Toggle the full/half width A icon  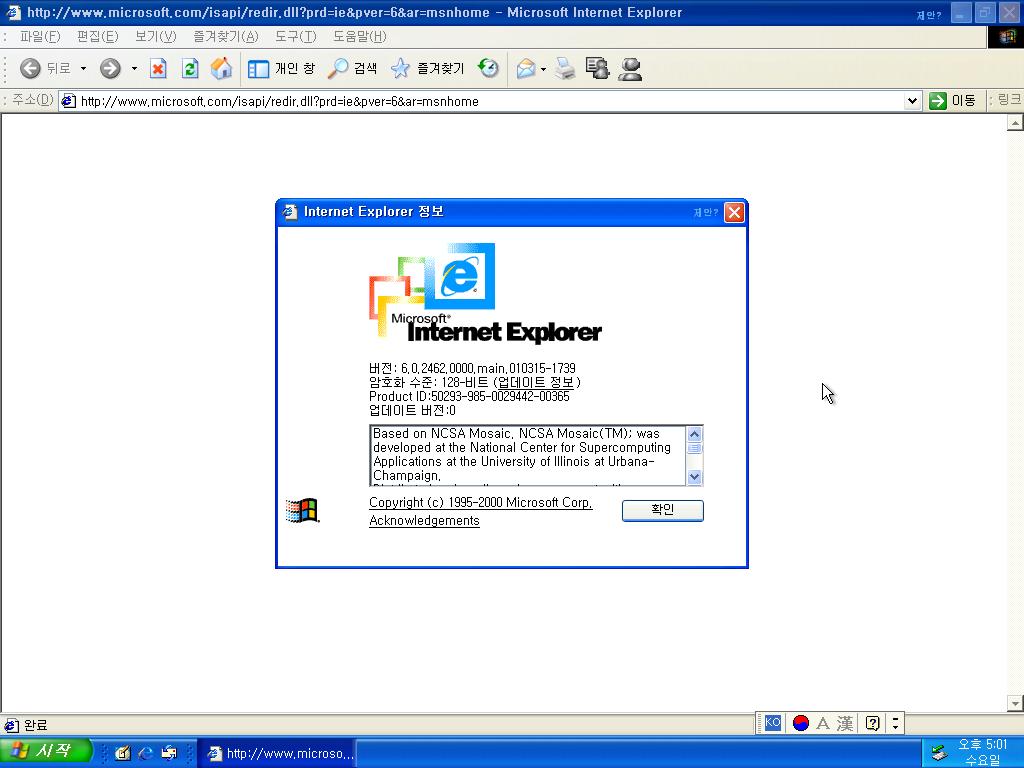[x=823, y=723]
